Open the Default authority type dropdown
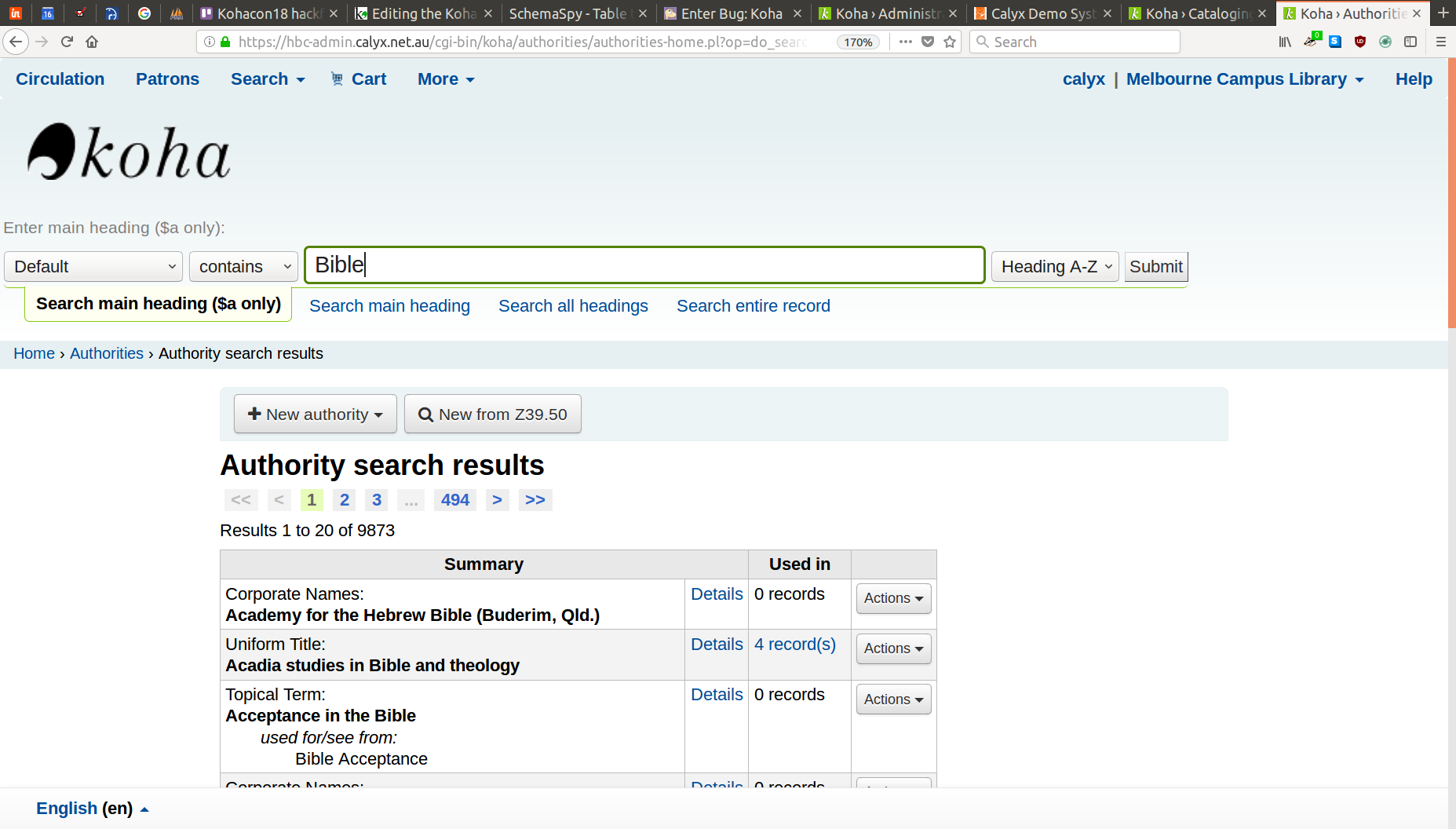The height and width of the screenshot is (829, 1456). coord(93,267)
